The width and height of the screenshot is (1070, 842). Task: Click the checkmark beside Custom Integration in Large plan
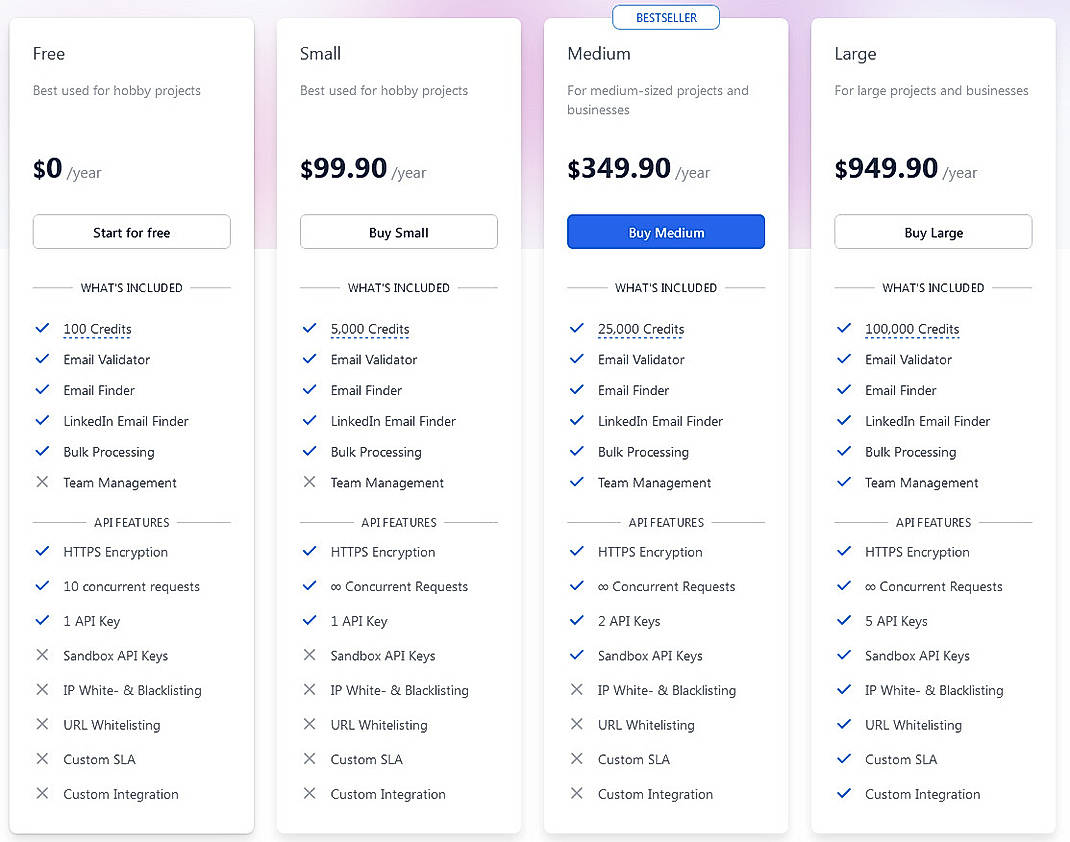[x=843, y=794]
